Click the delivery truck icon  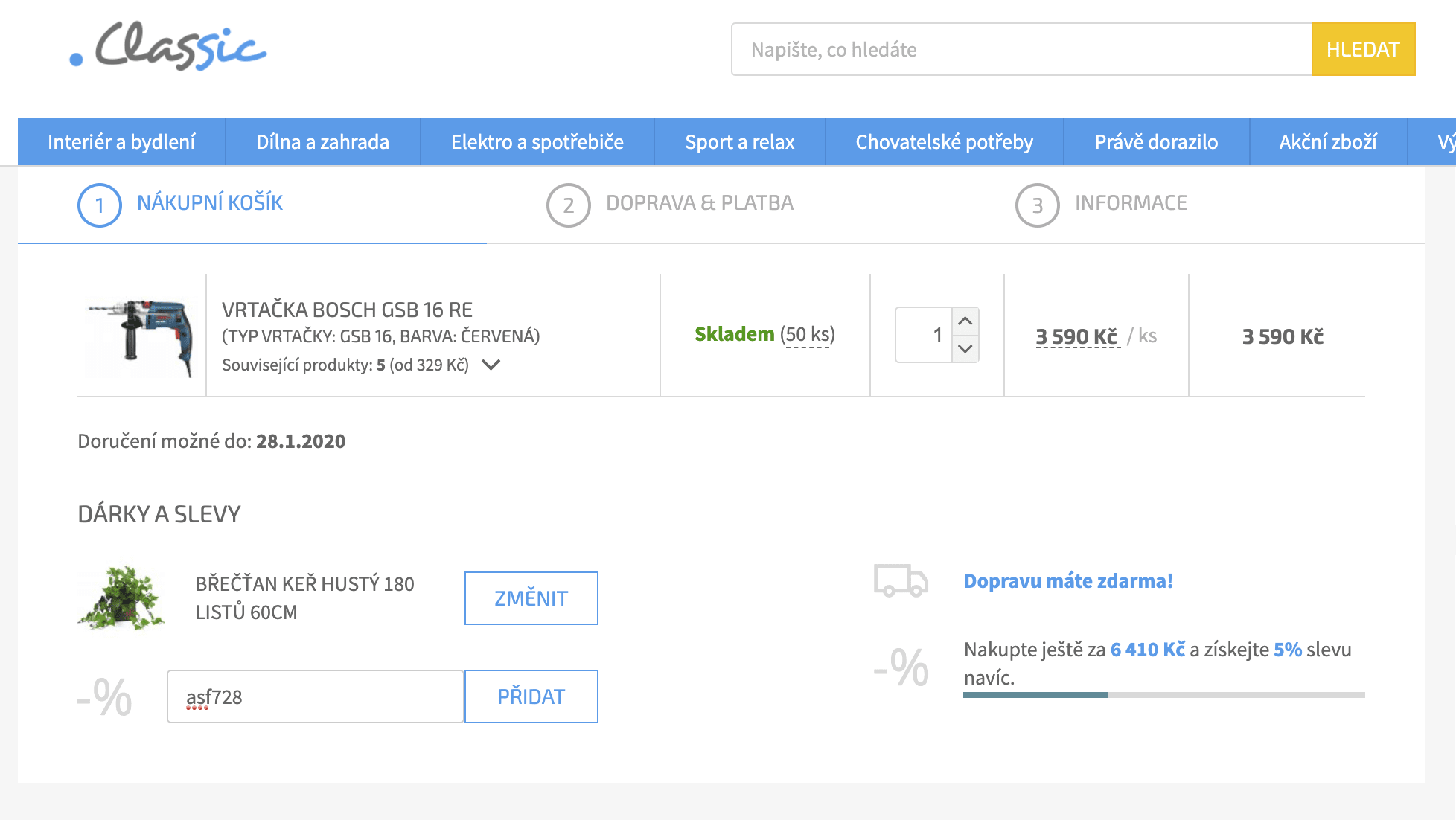click(x=901, y=580)
